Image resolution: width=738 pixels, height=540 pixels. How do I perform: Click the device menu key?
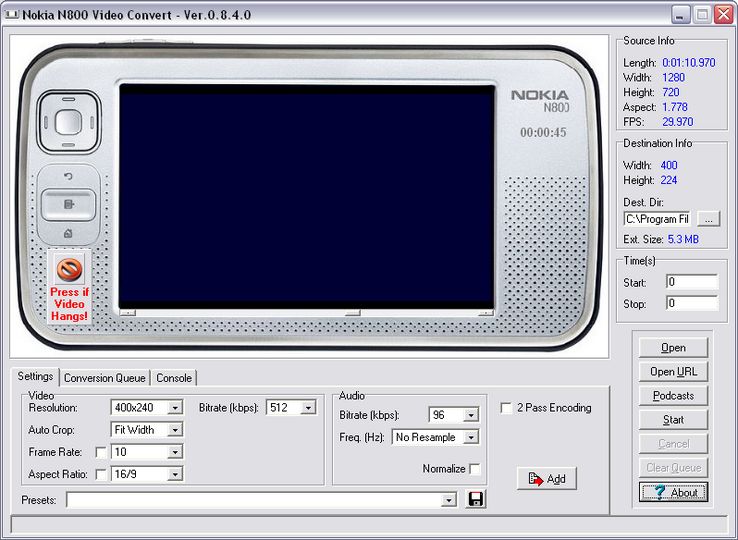coord(69,204)
